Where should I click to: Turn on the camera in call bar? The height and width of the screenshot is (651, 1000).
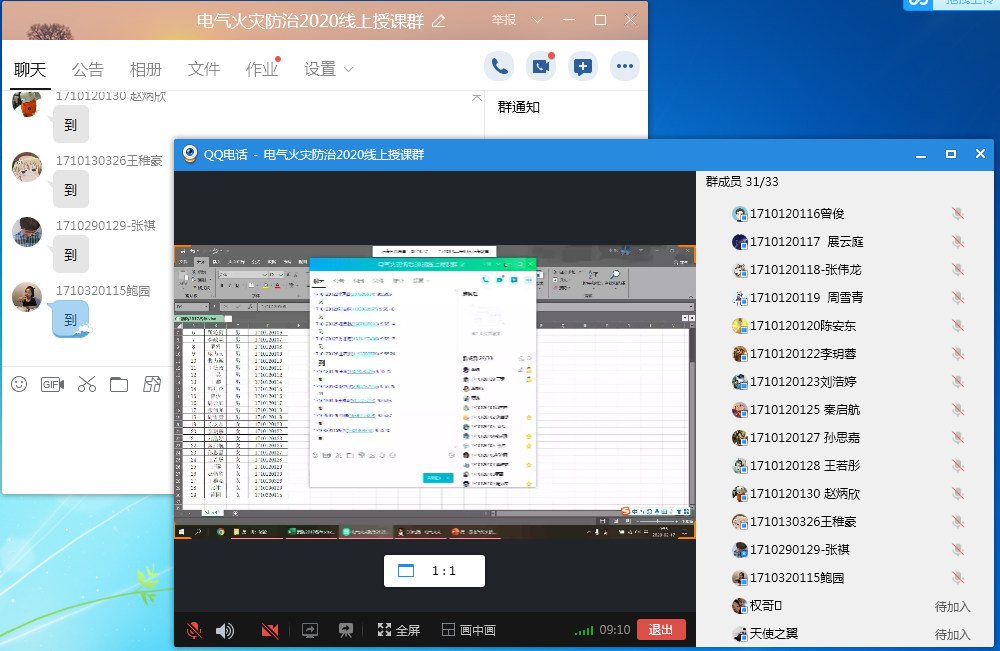click(269, 630)
